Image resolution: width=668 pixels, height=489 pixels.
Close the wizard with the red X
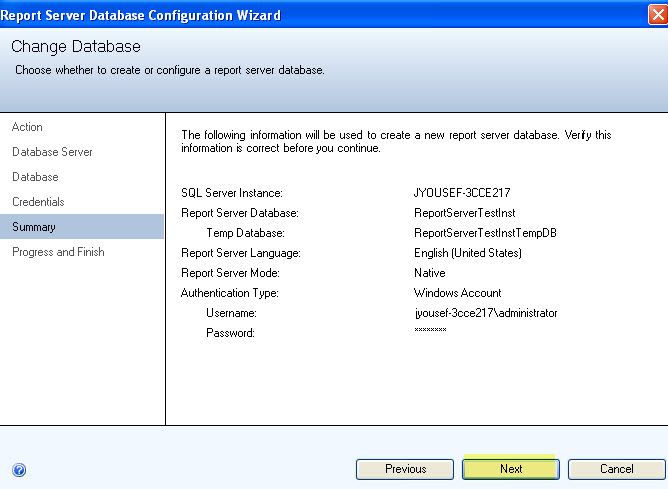point(658,15)
